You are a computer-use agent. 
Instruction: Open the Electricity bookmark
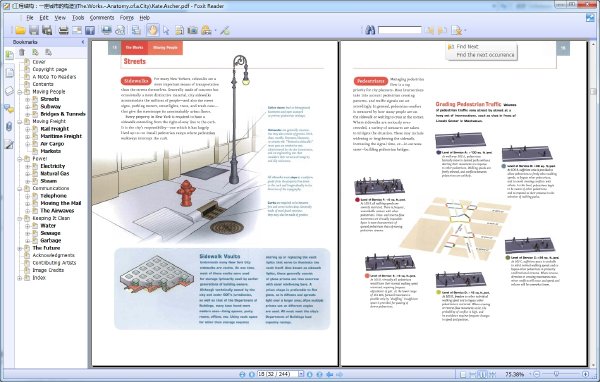(53, 166)
